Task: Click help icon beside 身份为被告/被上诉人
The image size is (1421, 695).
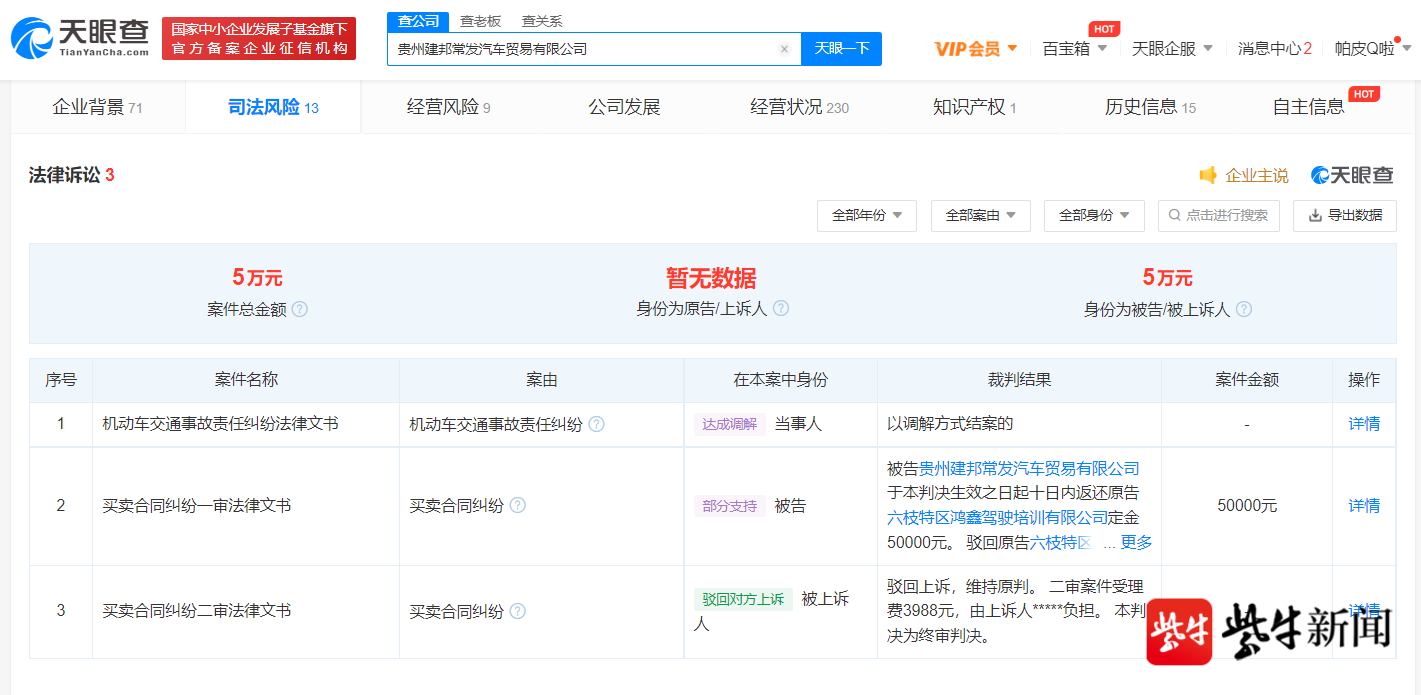Action: 1244,309
